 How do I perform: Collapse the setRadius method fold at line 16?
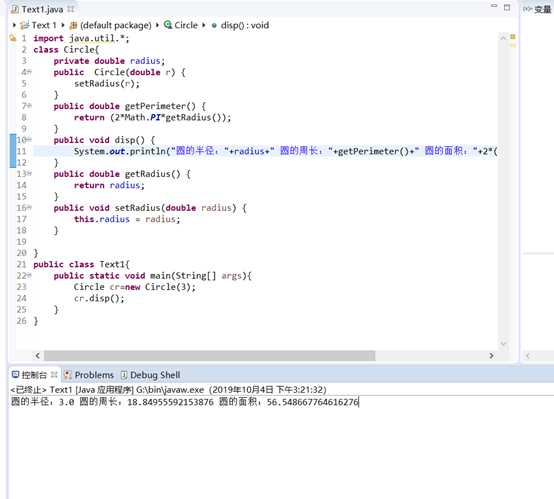coord(30,207)
